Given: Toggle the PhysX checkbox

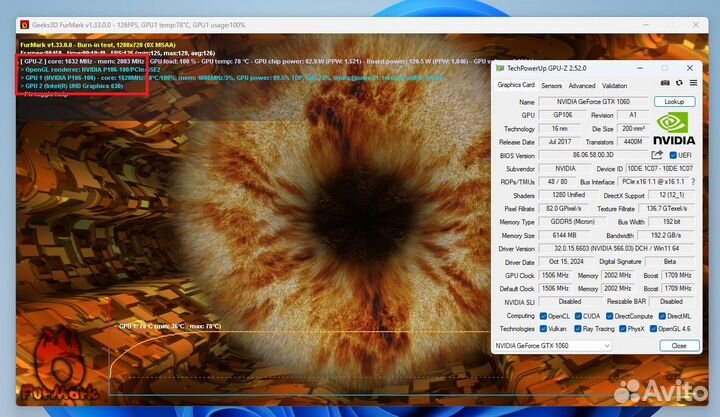Looking at the screenshot, I should coord(622,329).
